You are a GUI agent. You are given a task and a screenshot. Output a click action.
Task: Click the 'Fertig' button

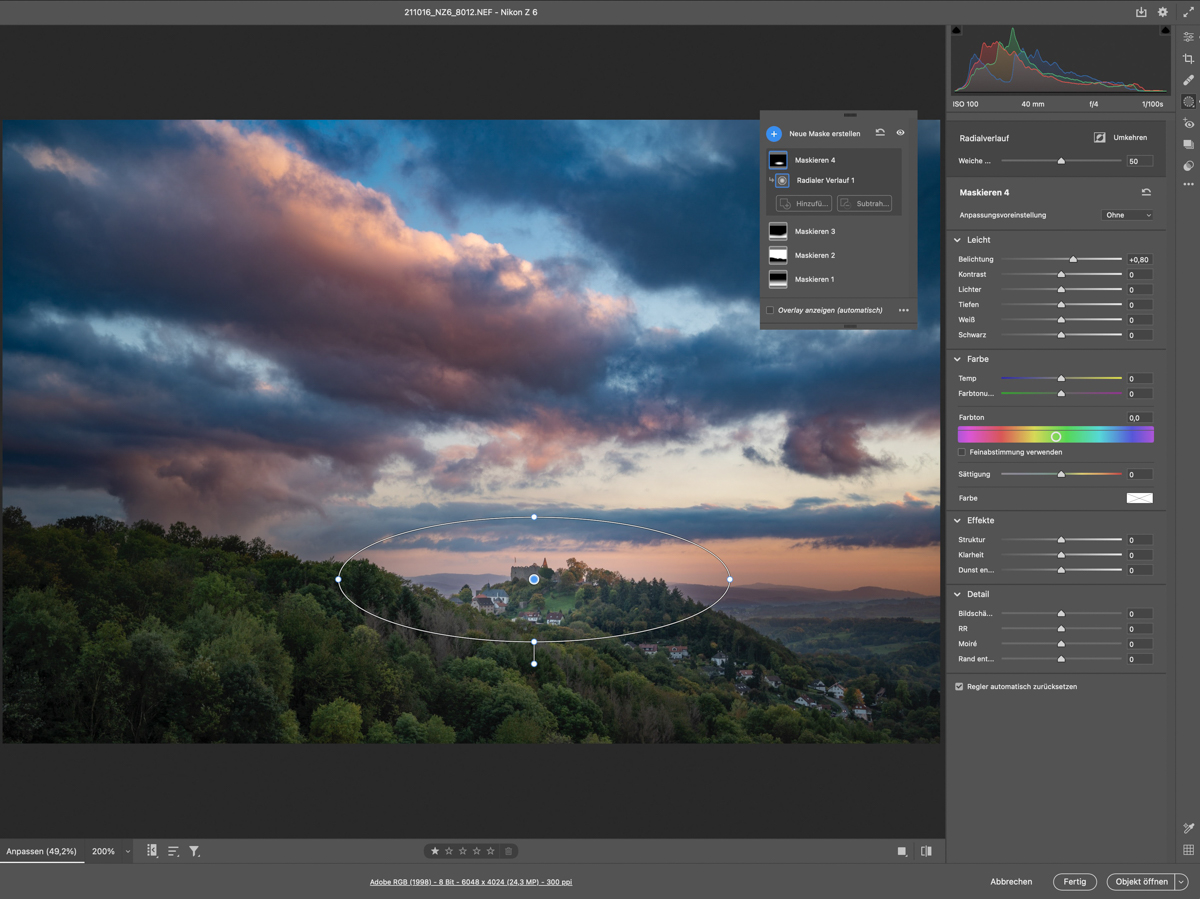(x=1074, y=882)
